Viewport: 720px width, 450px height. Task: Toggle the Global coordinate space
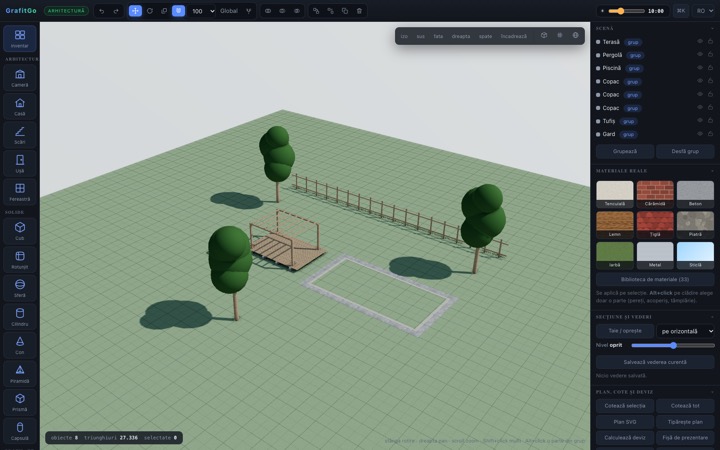(x=229, y=11)
